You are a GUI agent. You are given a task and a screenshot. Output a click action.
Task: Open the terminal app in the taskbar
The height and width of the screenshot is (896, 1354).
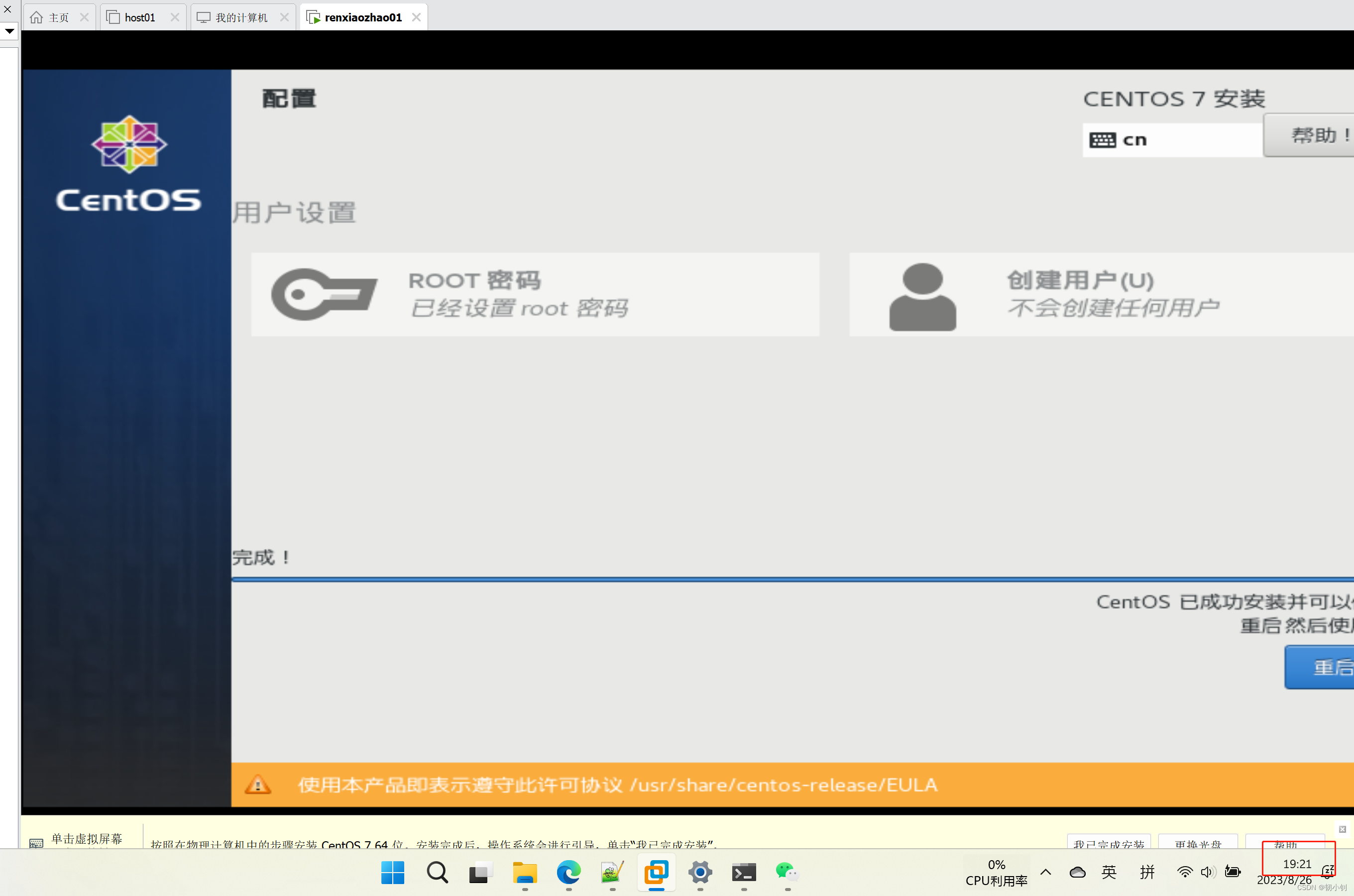pyautogui.click(x=743, y=872)
